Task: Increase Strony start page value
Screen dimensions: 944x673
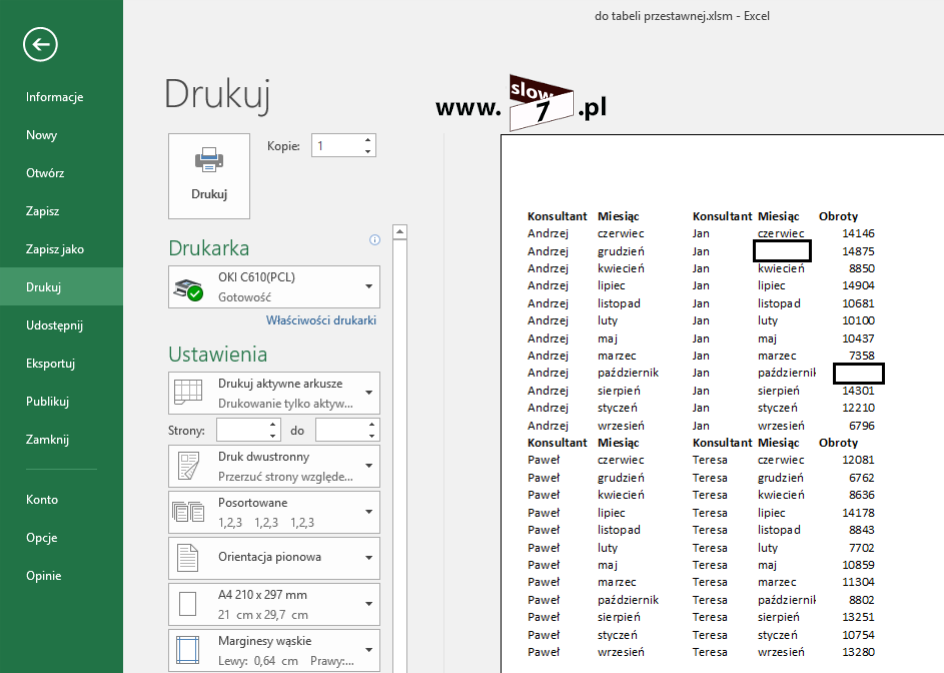Action: (x=273, y=426)
